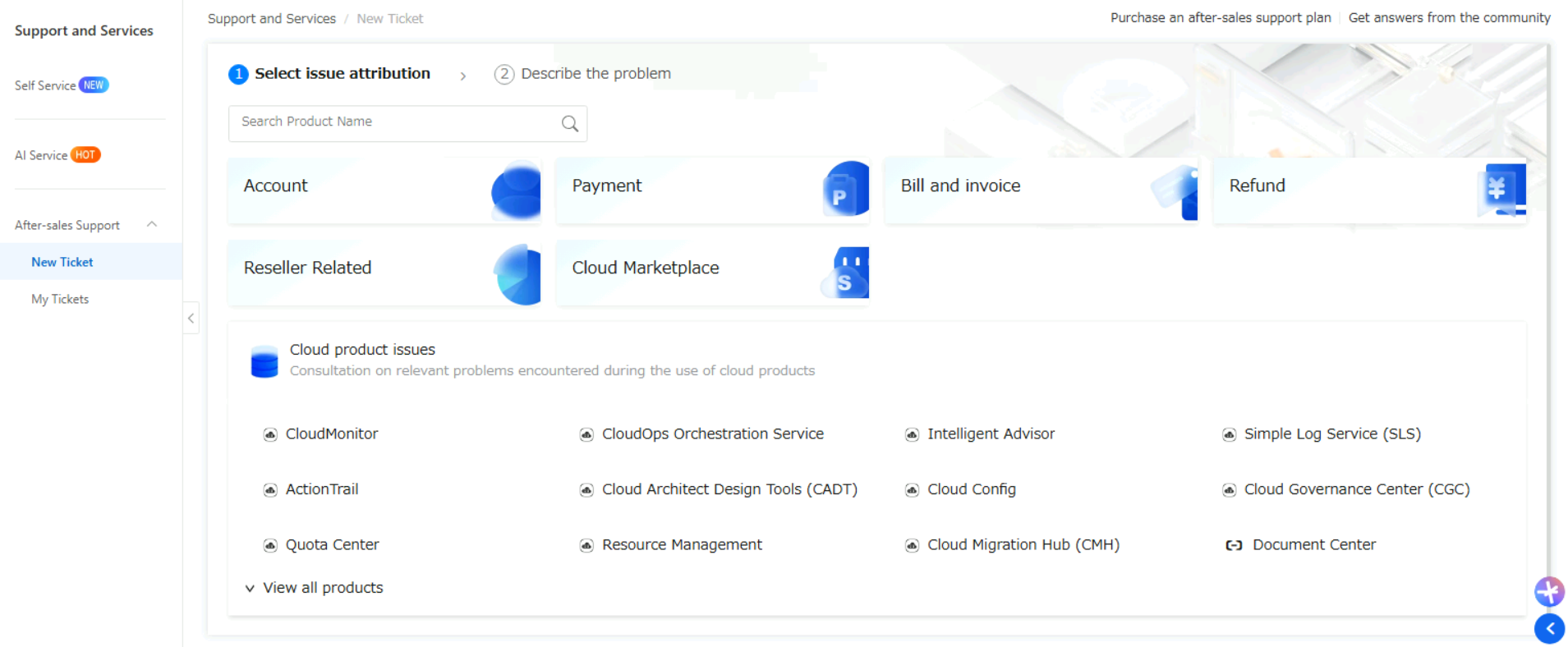This screenshot has width=1568, height=647.
Task: Click the Reseller Related pie icon
Action: (517, 274)
